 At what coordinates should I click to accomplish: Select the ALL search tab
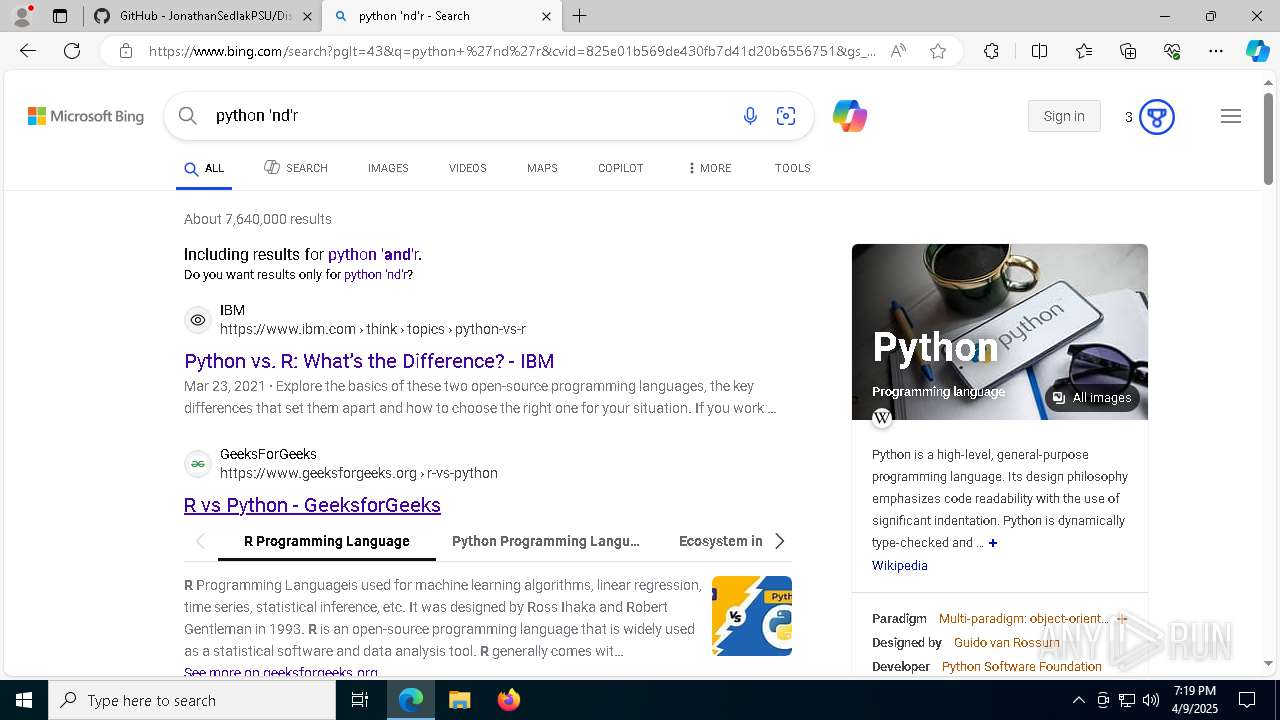click(x=204, y=168)
